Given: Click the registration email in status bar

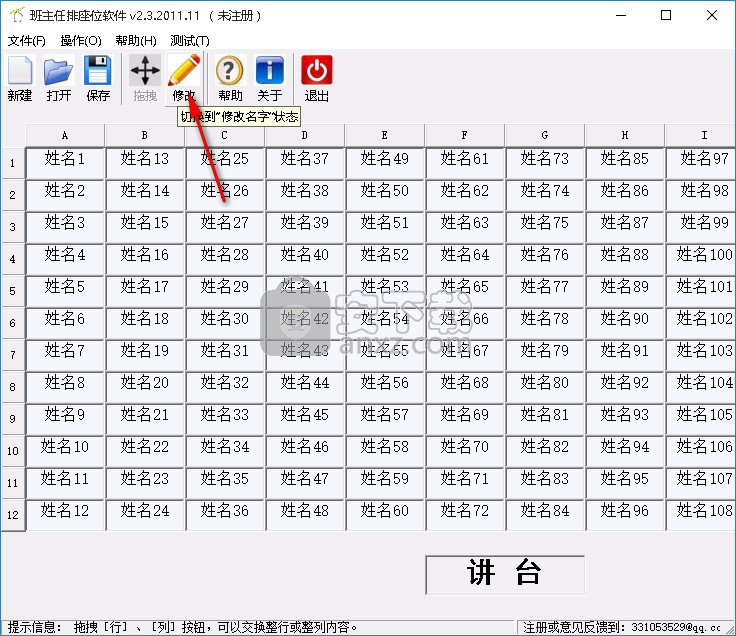Looking at the screenshot, I should [x=675, y=627].
